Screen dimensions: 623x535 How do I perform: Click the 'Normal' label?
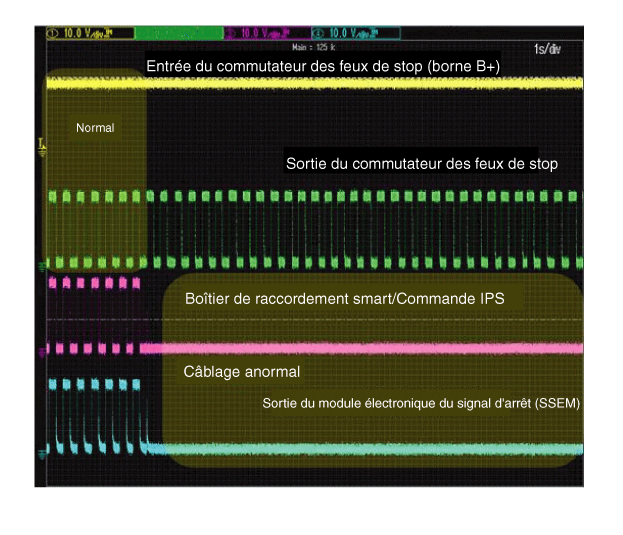click(95, 128)
